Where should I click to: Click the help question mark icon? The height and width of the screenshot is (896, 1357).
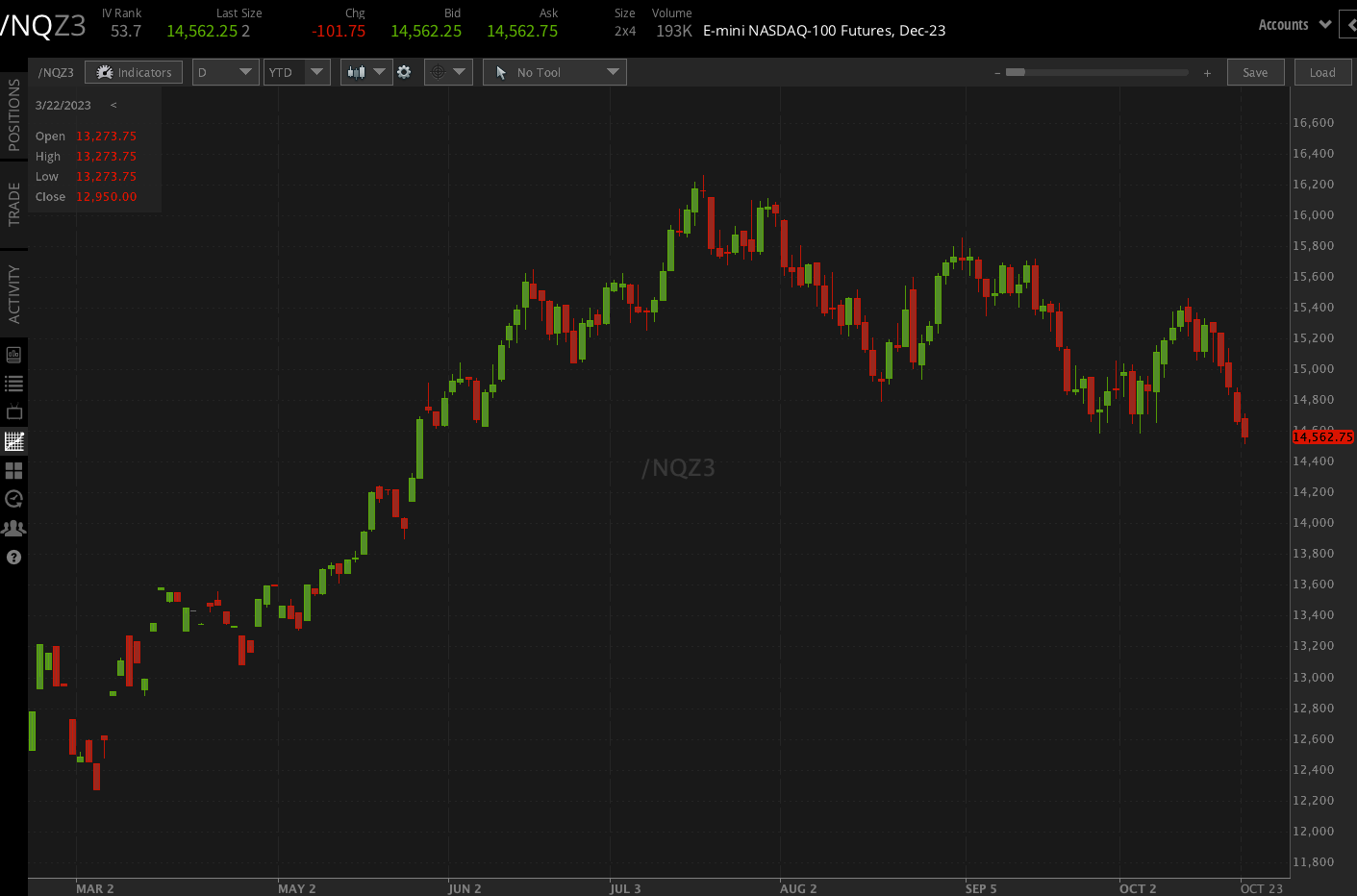(13, 557)
